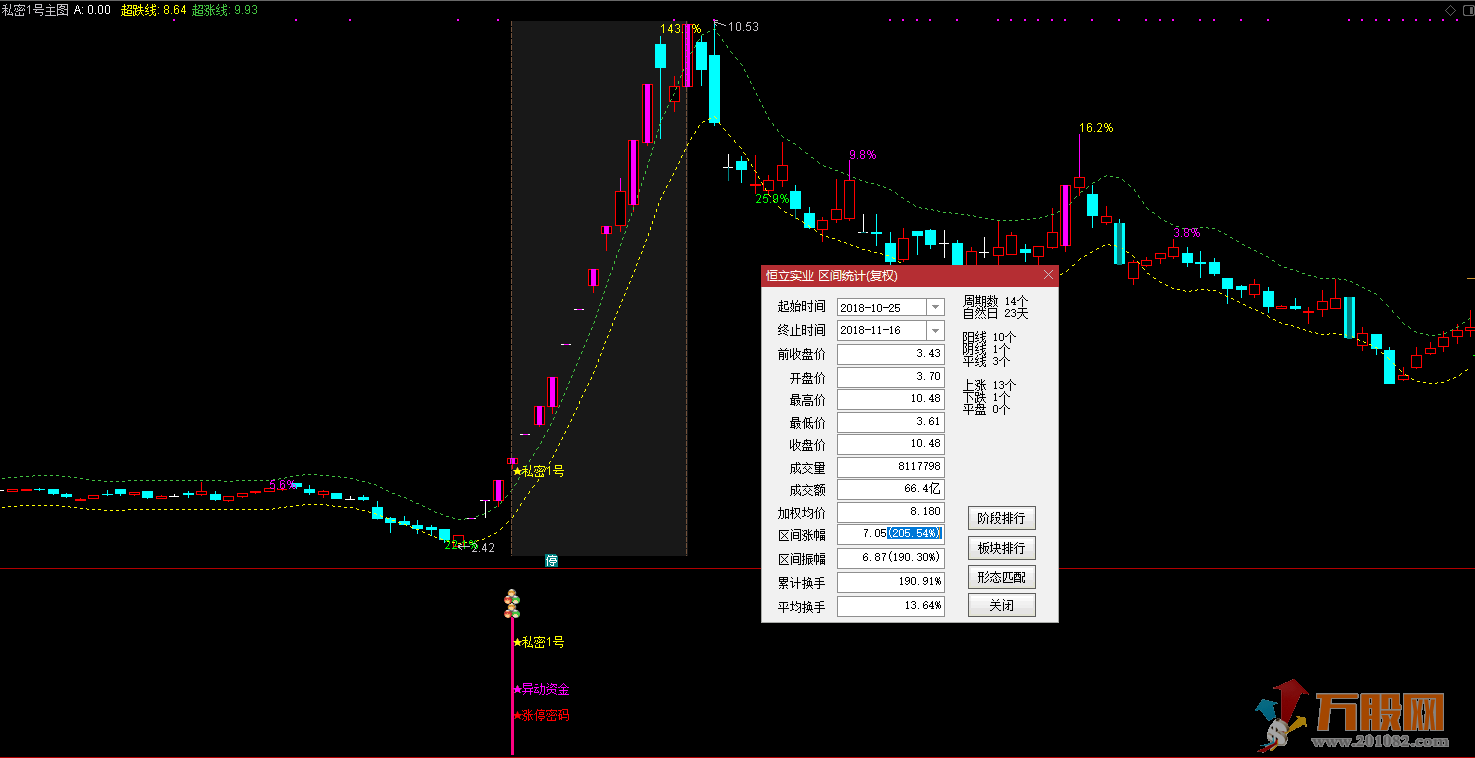Image resolution: width=1475 pixels, height=758 pixels.
Task: Click the 阳线 10个 statistic text
Action: tap(990, 338)
